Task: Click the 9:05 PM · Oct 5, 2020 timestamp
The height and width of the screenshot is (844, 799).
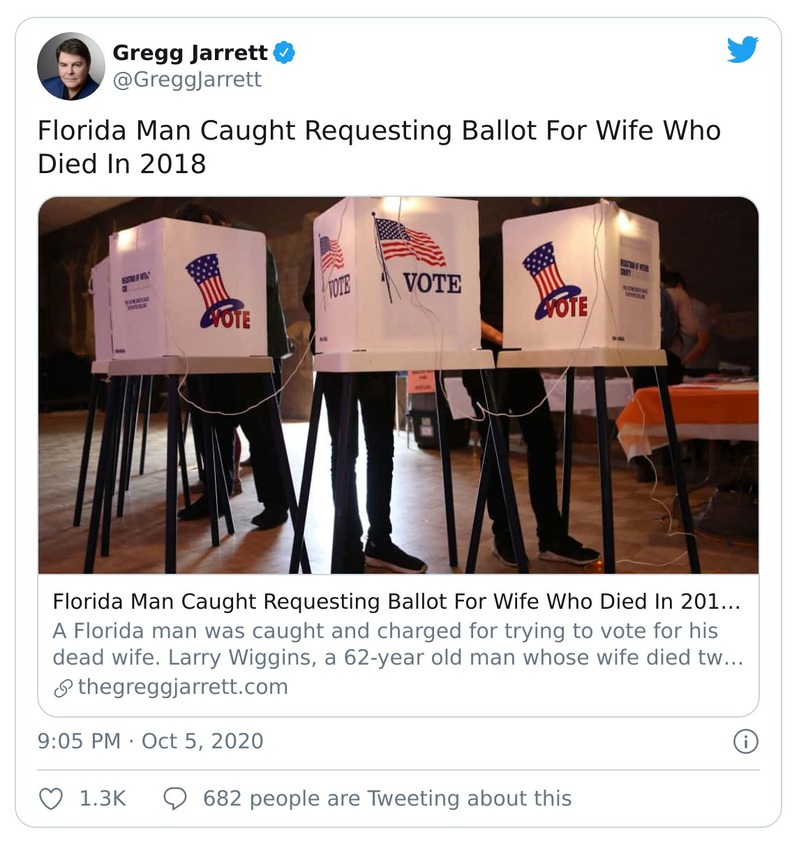Action: pyautogui.click(x=151, y=741)
